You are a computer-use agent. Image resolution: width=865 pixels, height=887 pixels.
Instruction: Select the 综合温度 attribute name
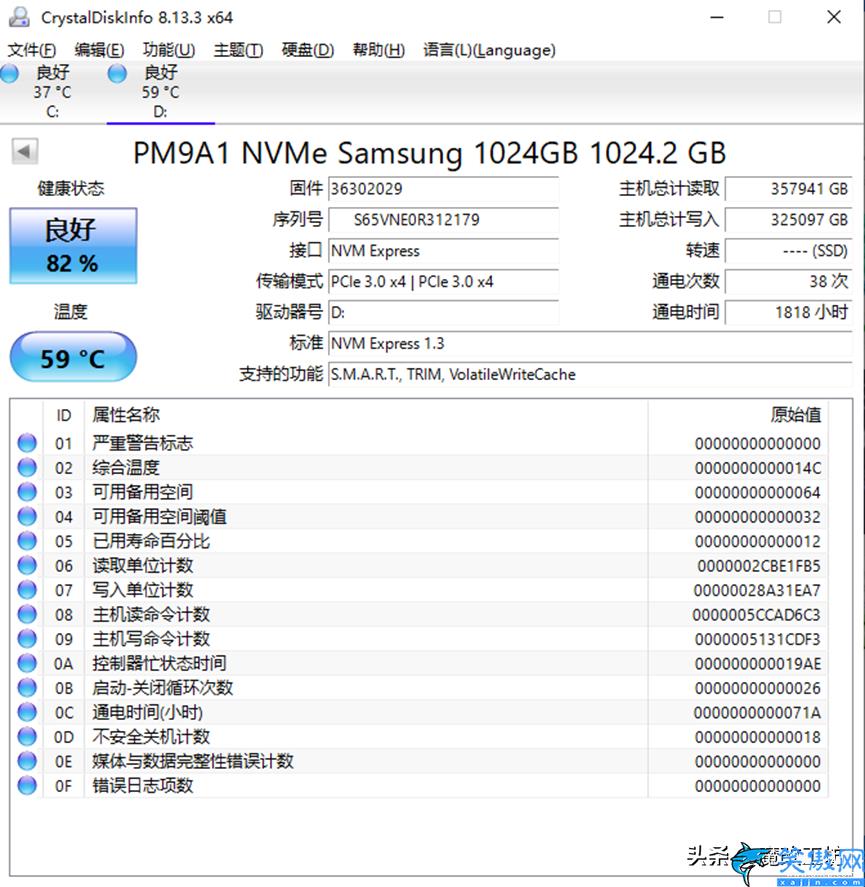point(126,467)
